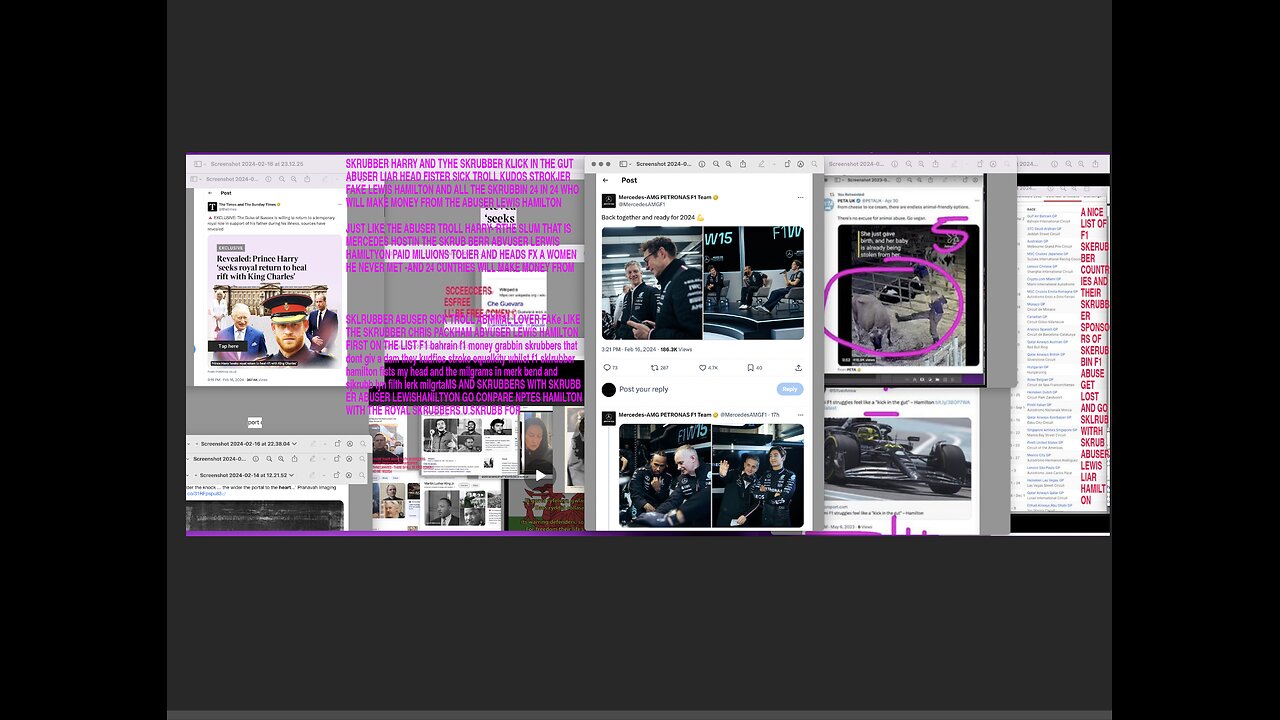Viewport: 1280px width, 720px height.
Task: Open the left photo of two smiling team members
Action: [651, 283]
